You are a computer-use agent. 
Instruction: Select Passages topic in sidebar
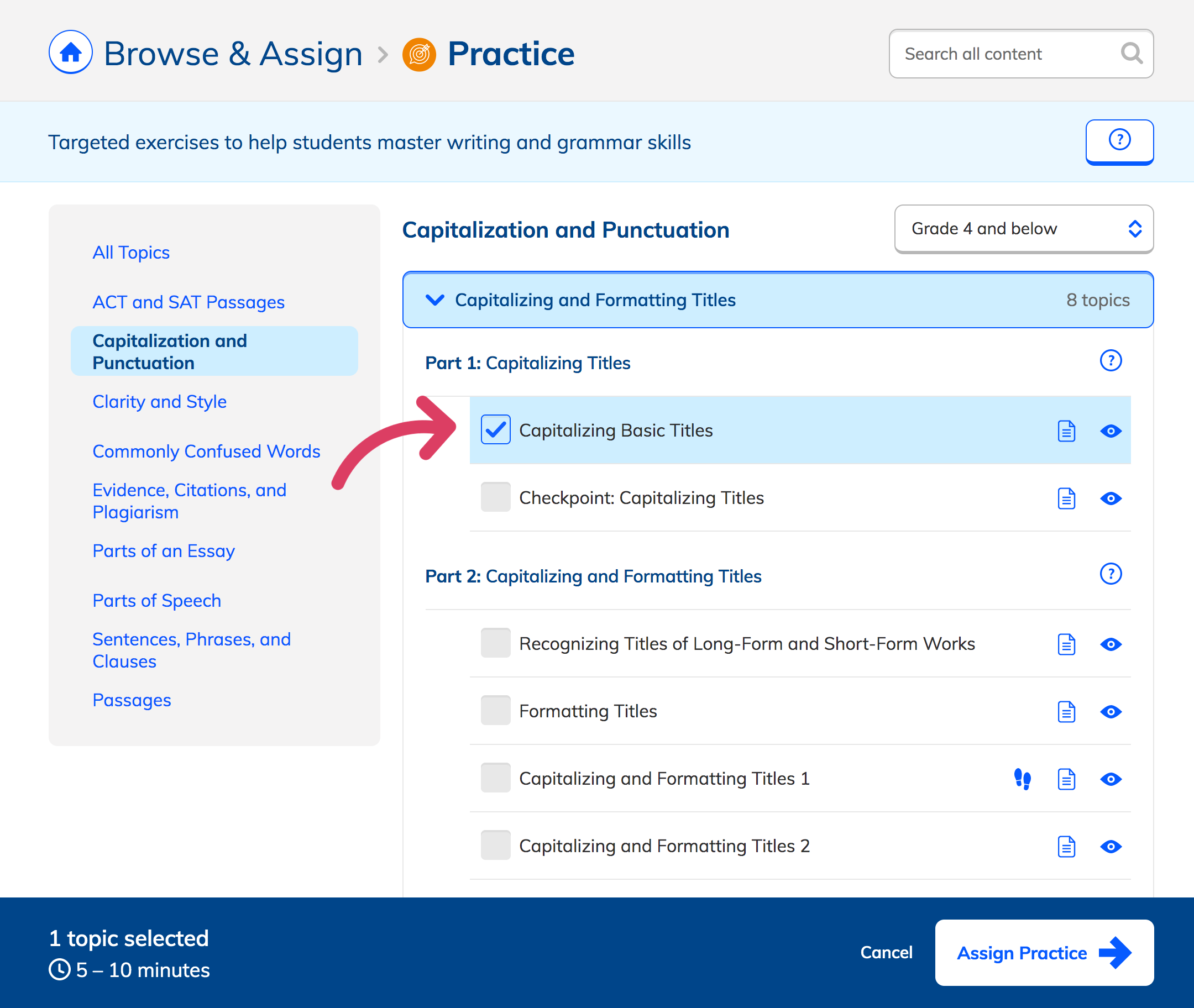point(132,700)
